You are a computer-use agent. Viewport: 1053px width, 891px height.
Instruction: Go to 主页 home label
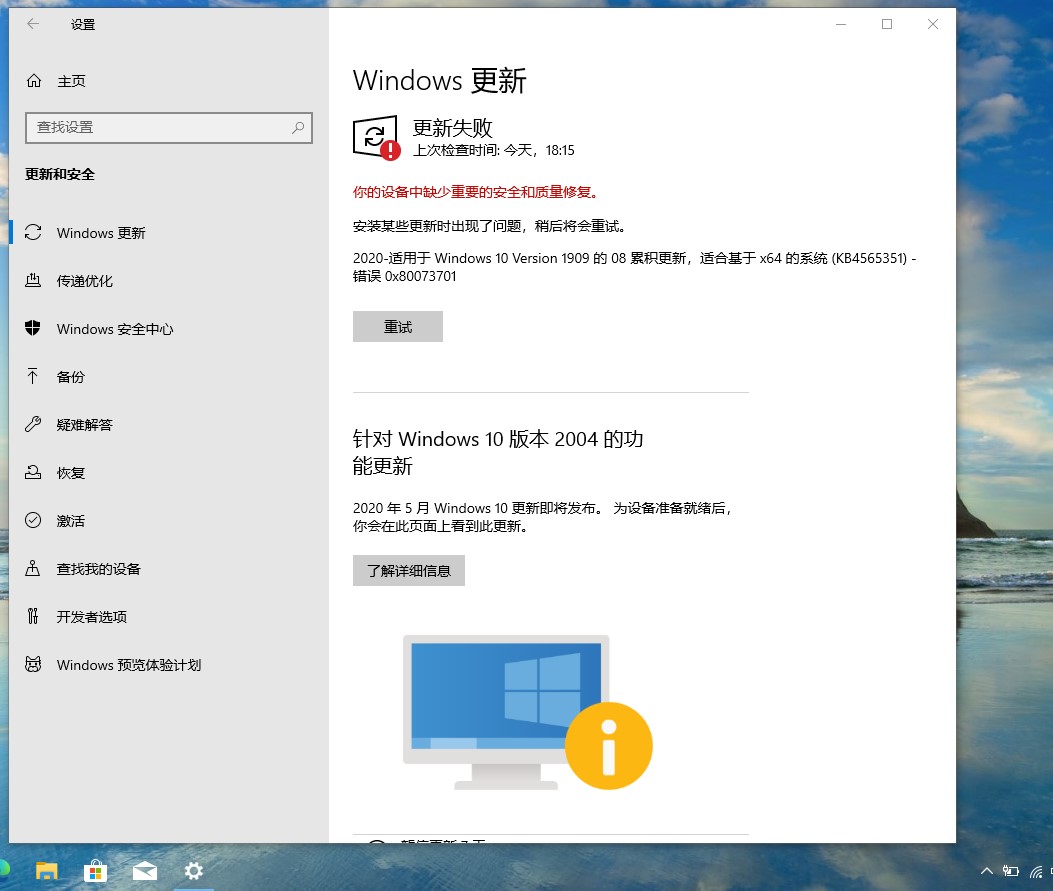tap(71, 81)
